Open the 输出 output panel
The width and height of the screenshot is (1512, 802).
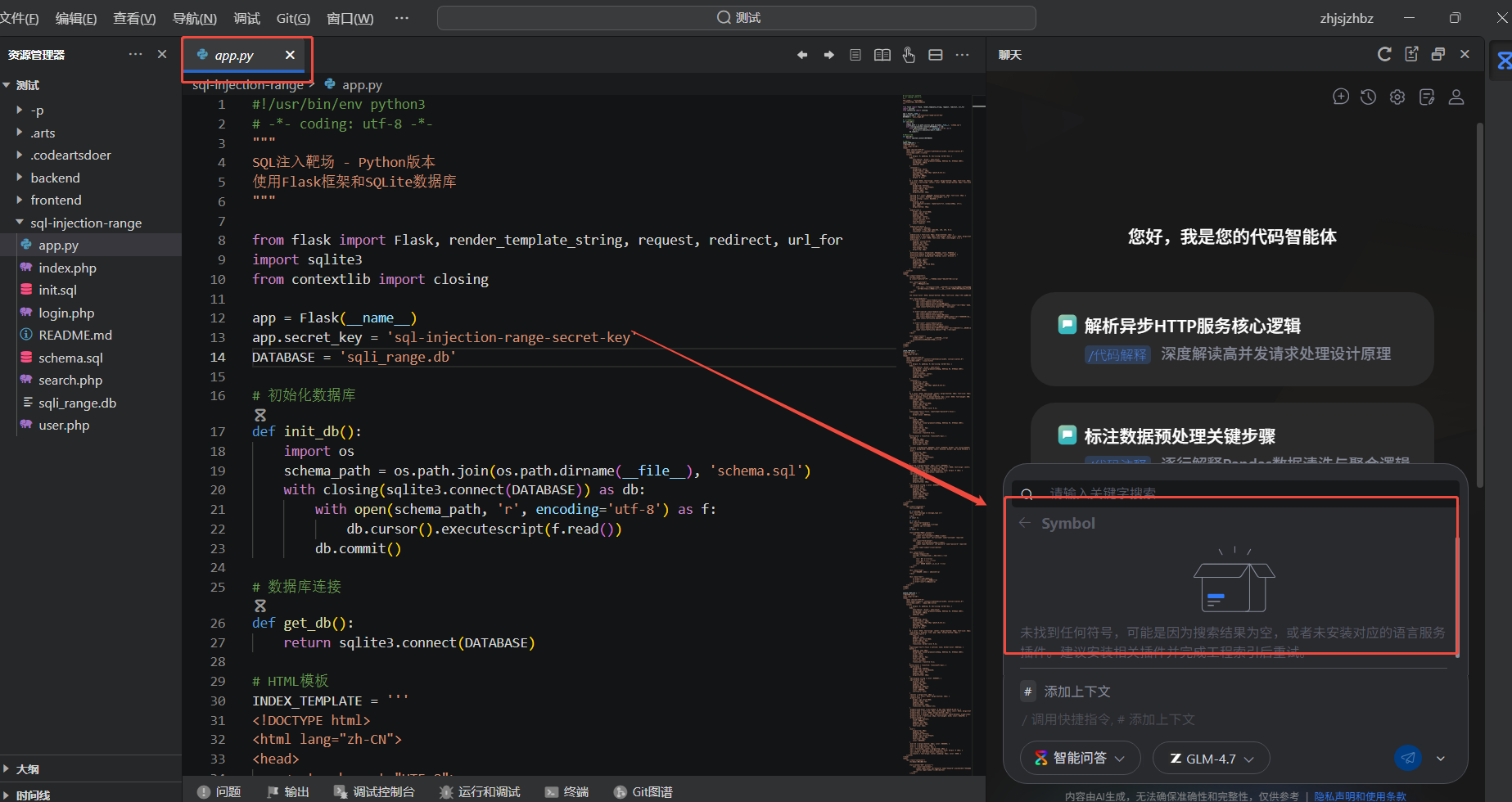click(287, 791)
